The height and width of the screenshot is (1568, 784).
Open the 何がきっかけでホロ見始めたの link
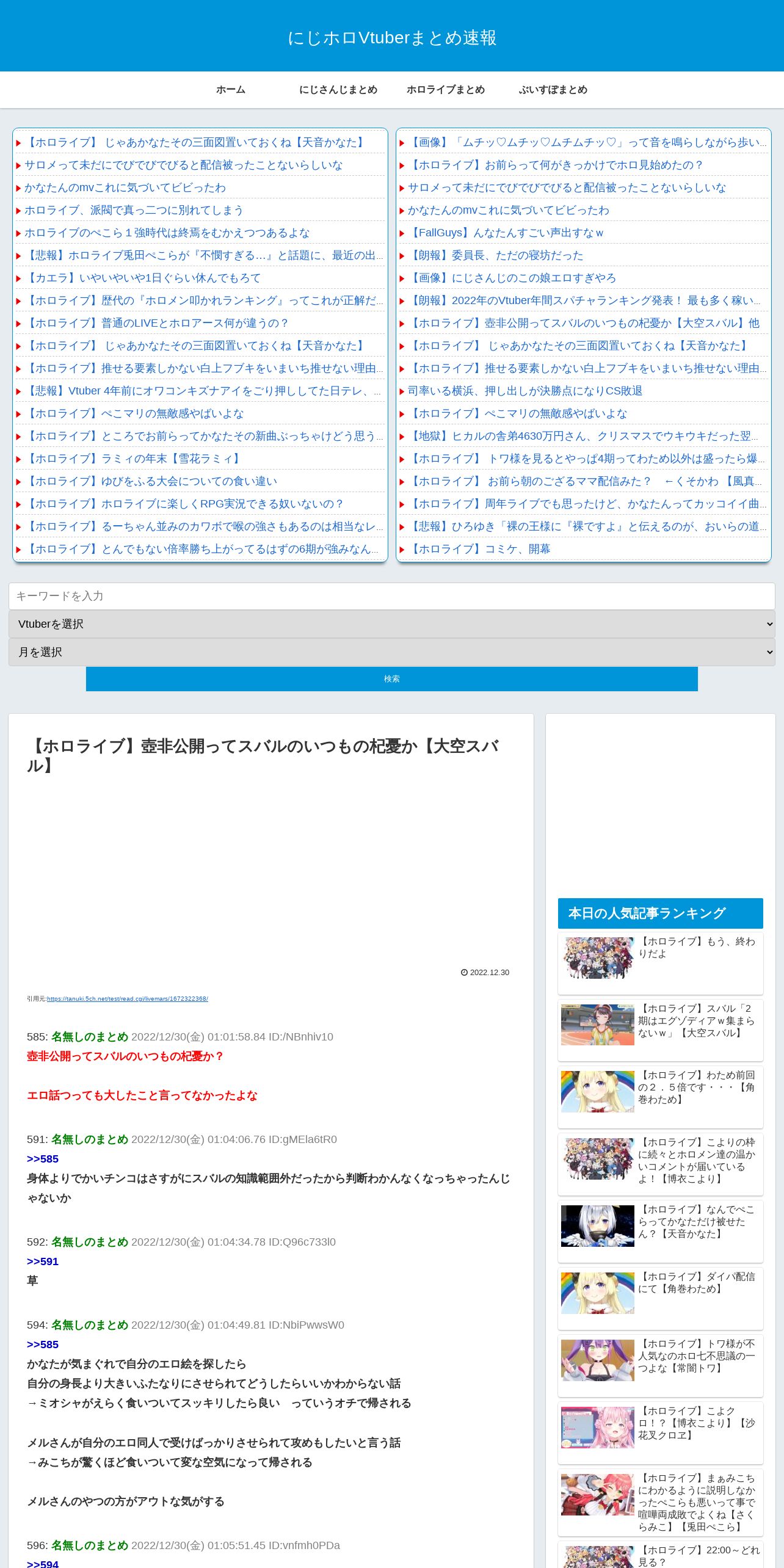(x=556, y=165)
